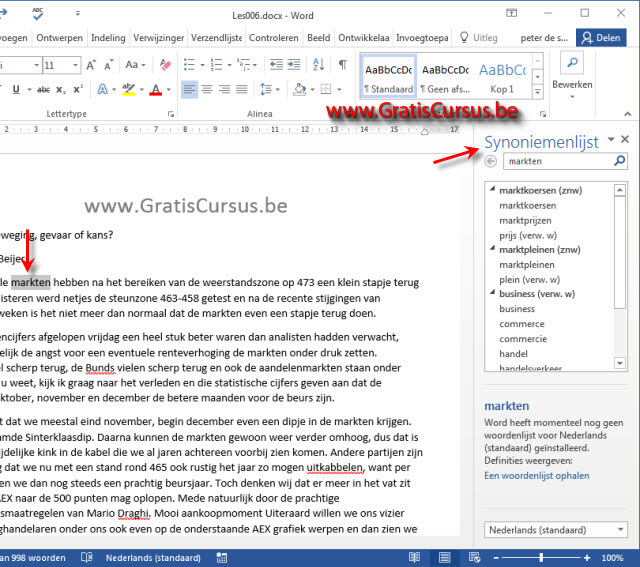The width and height of the screenshot is (640, 567).
Task: Collapse the marktpleinen (znw) group
Action: (x=493, y=248)
